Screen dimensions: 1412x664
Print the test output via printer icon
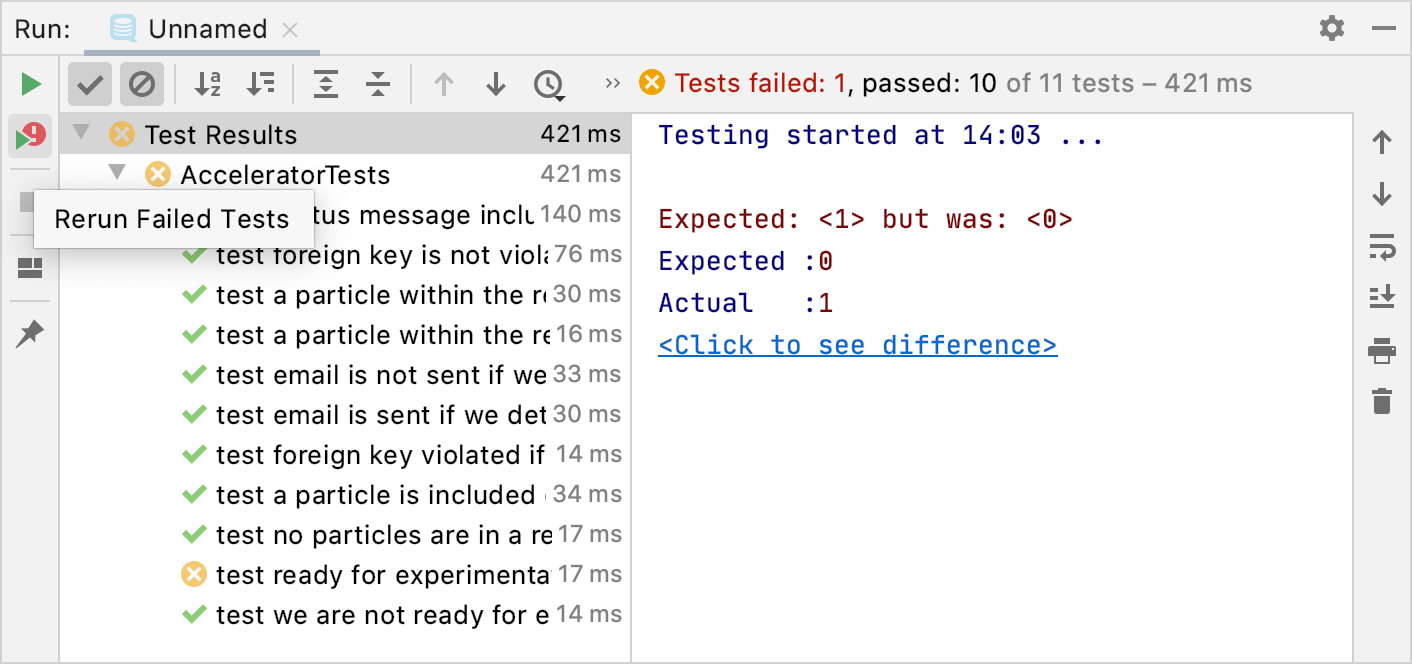1382,350
